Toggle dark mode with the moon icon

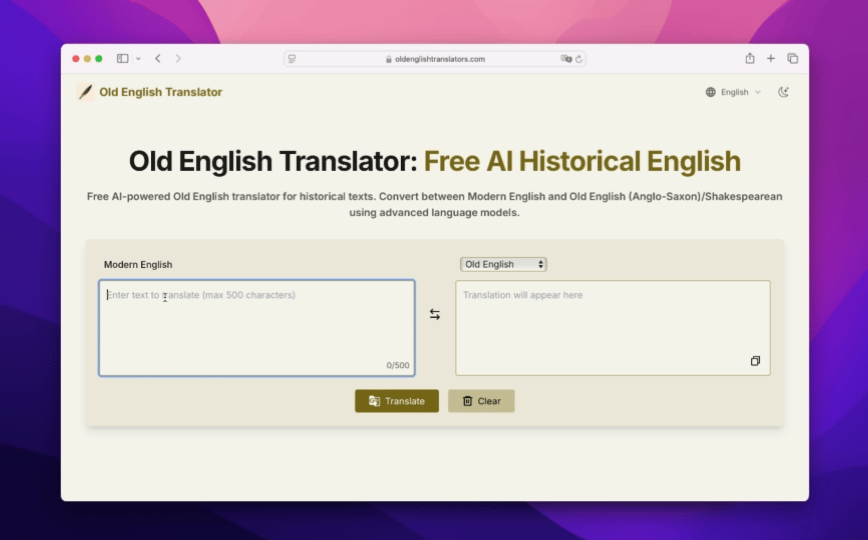(783, 92)
